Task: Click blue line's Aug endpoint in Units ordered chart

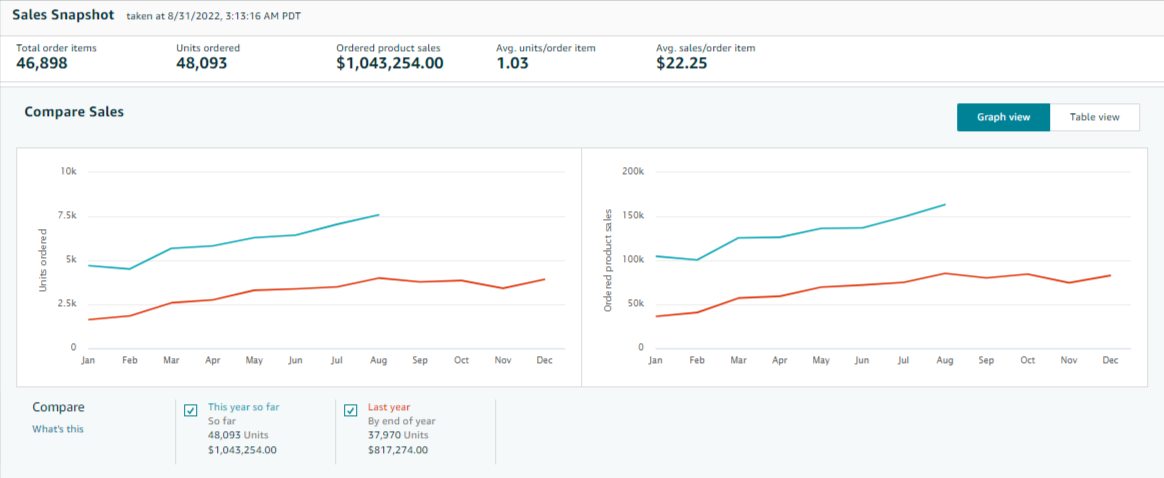Action: point(379,214)
